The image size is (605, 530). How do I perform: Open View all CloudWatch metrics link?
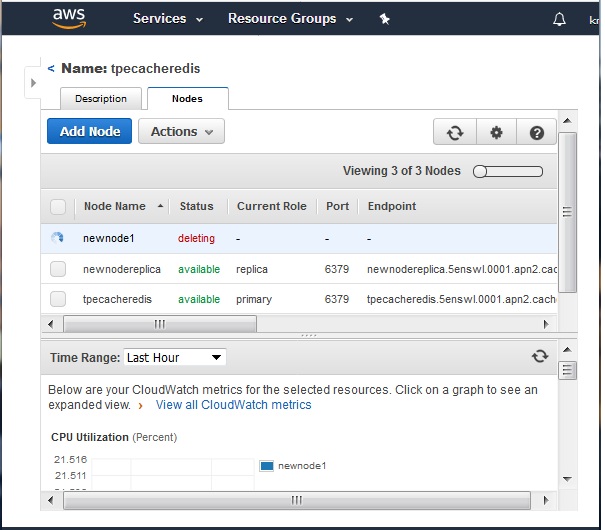click(x=233, y=405)
